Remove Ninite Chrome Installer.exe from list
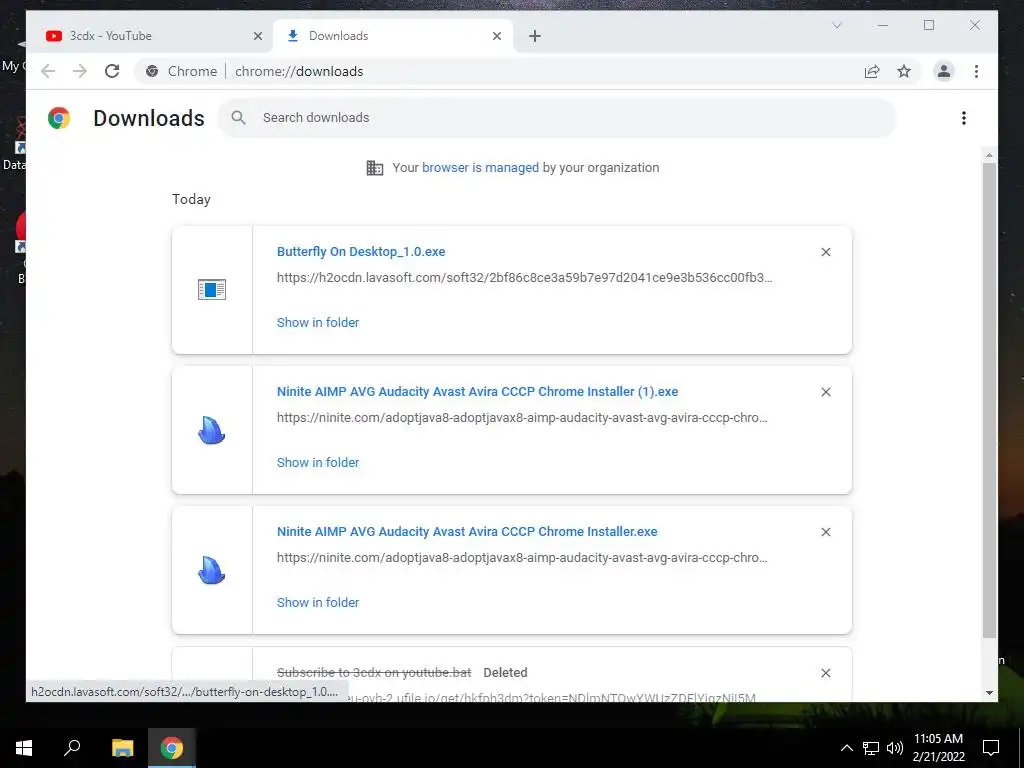 click(826, 532)
